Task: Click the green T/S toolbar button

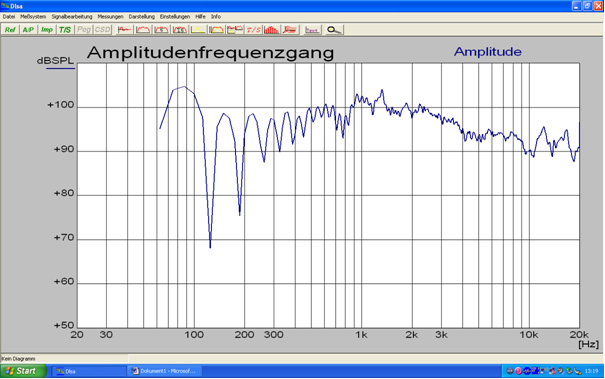Action: [x=65, y=30]
